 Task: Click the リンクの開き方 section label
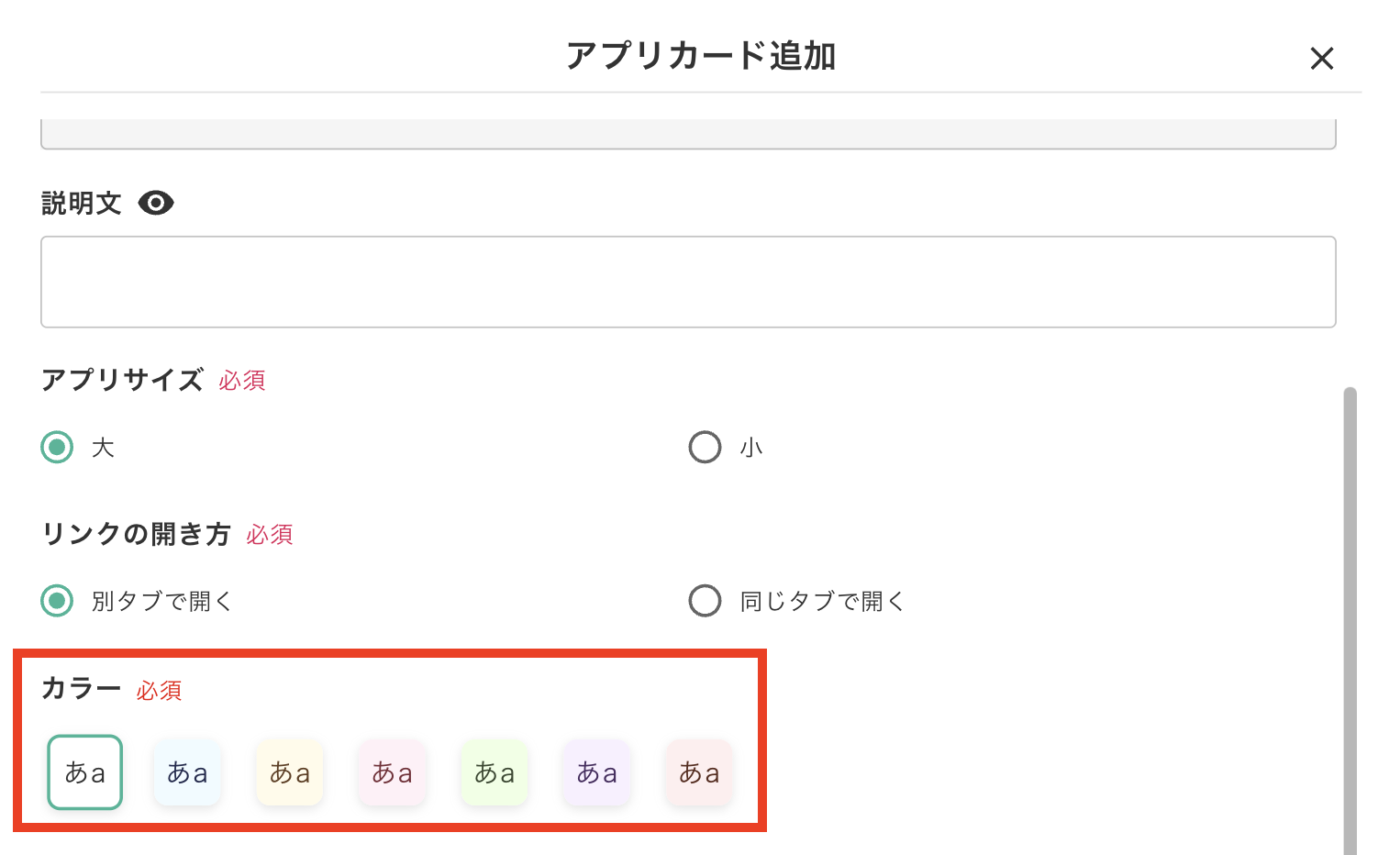[x=135, y=535]
